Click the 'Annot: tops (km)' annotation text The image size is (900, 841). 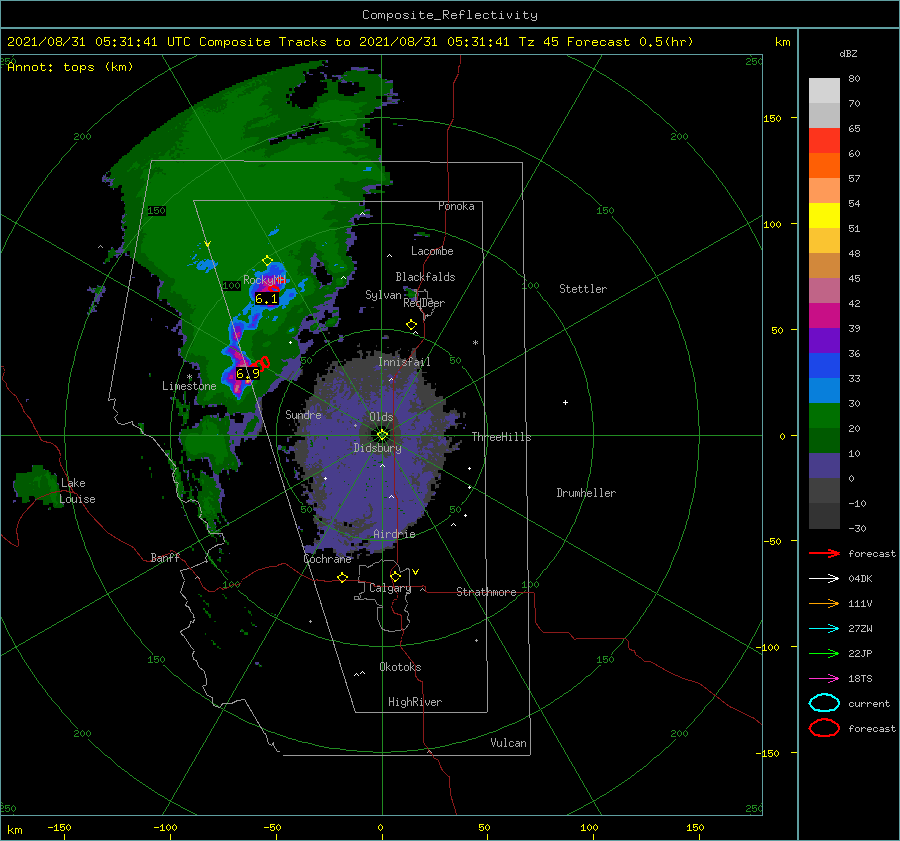(x=70, y=67)
